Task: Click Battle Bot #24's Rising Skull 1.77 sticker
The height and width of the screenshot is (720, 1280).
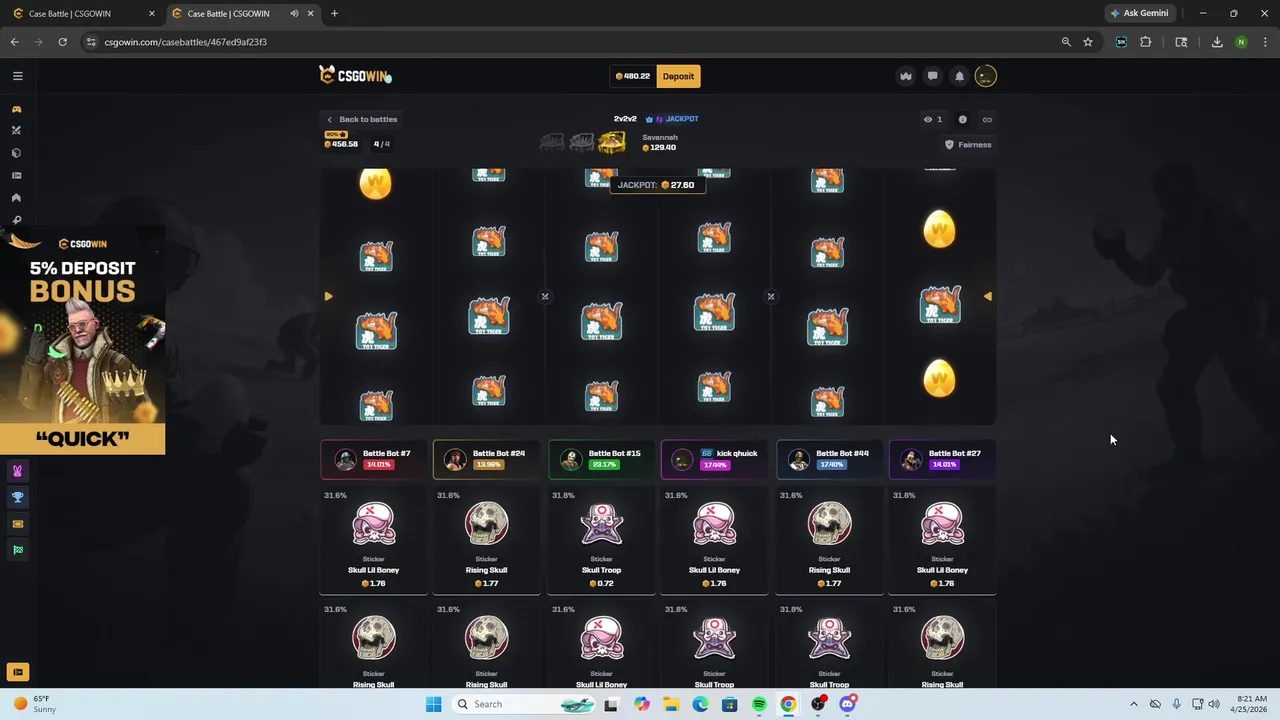Action: coord(486,541)
